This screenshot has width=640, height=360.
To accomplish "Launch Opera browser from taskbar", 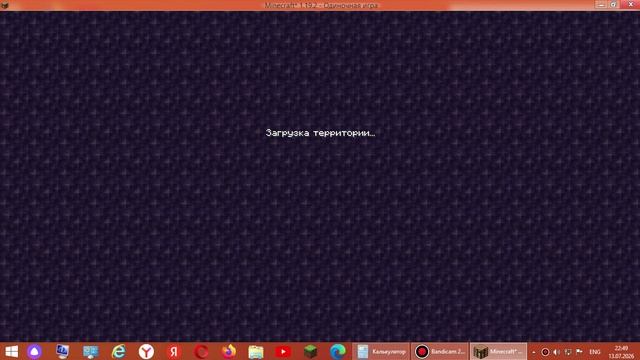I will click(x=201, y=351).
